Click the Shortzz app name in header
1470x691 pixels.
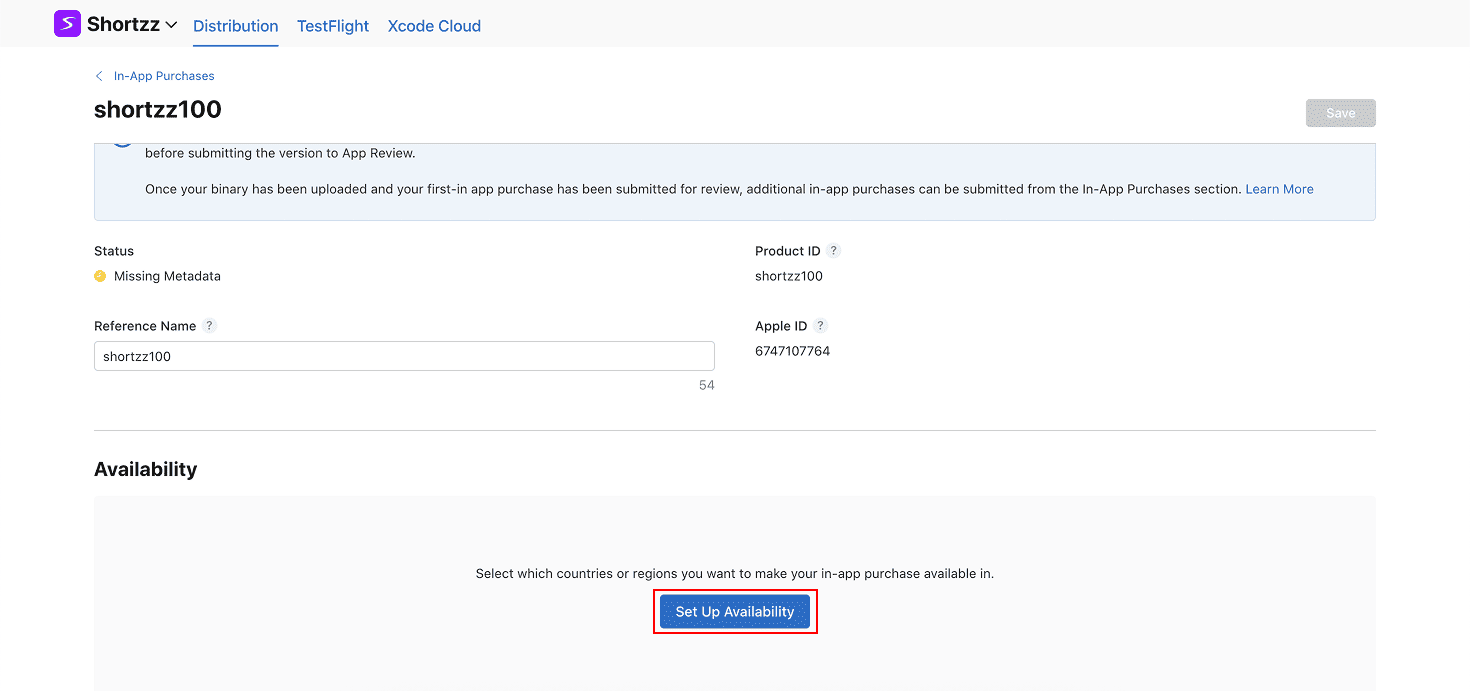click(123, 25)
